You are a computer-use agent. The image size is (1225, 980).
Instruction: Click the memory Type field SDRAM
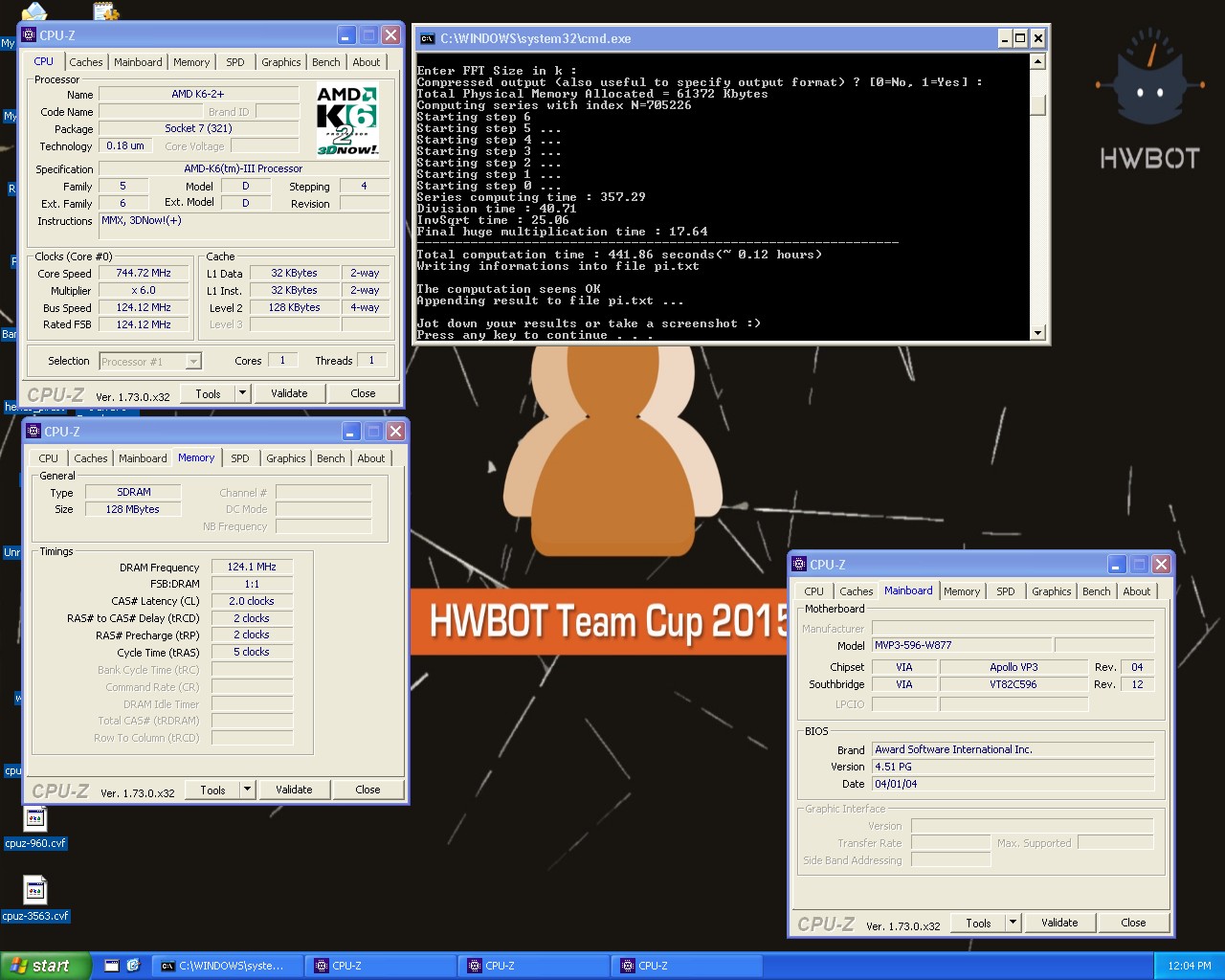(134, 492)
